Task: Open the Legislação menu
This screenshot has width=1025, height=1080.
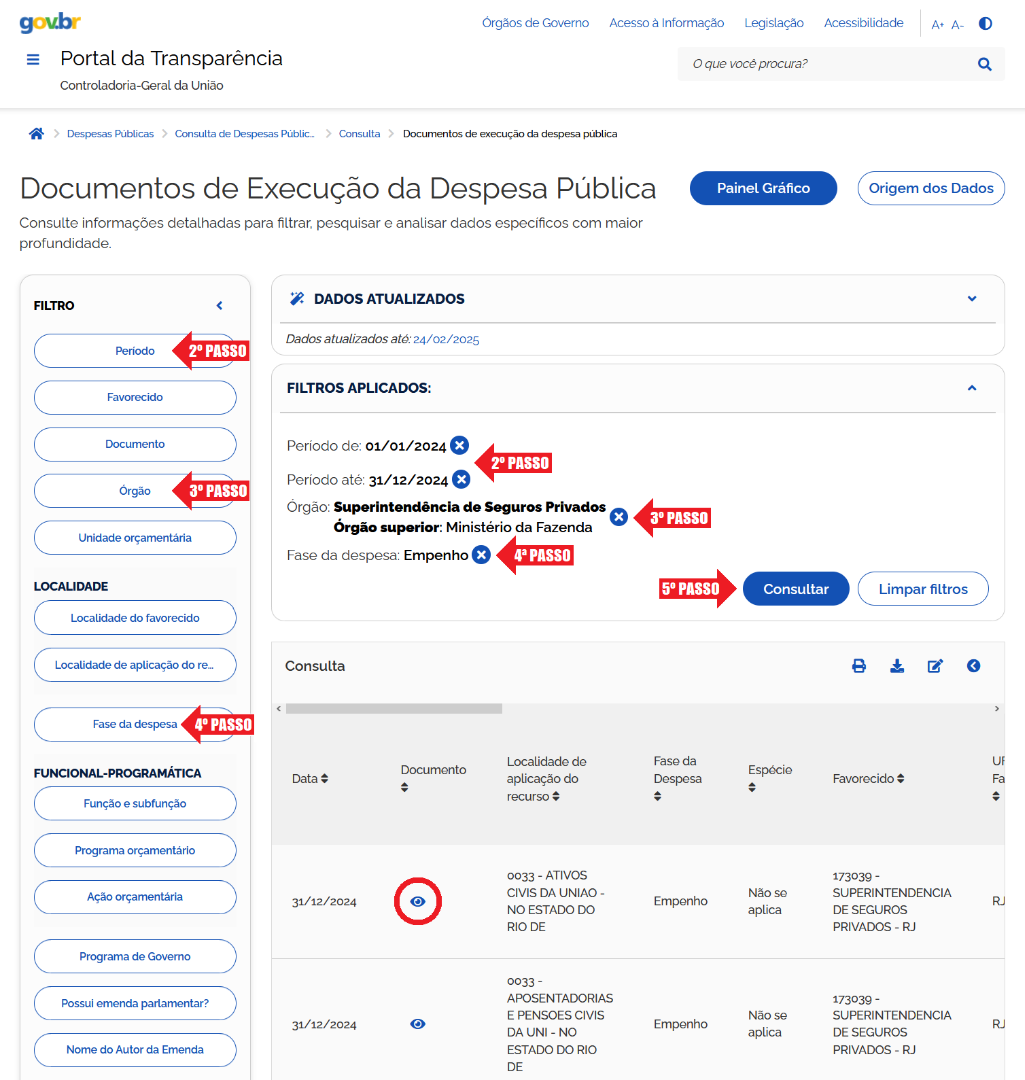Action: [773, 22]
